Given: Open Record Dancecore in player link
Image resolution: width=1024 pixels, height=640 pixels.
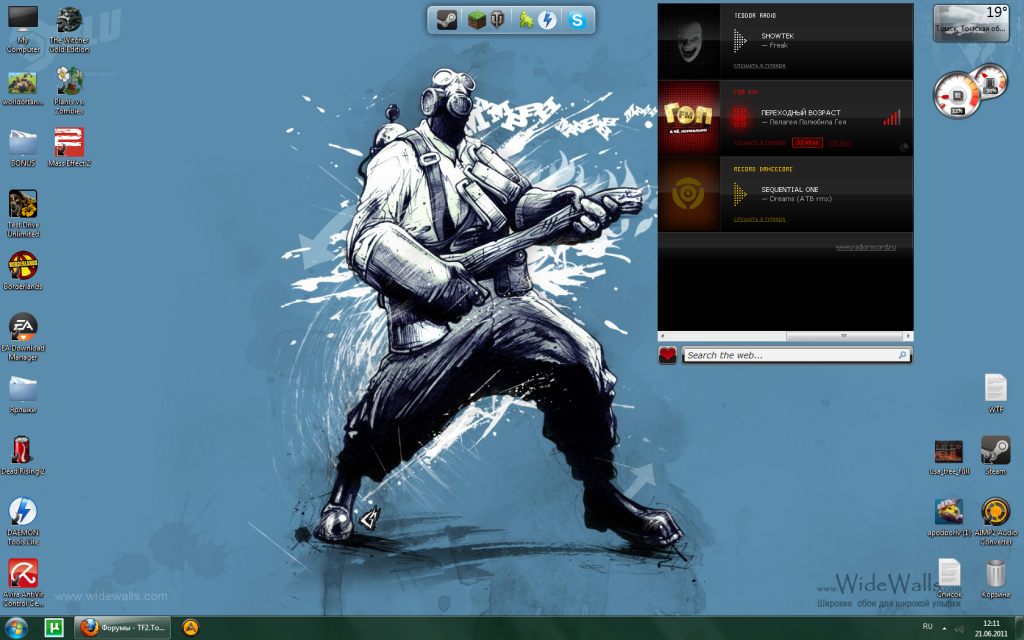Looking at the screenshot, I should click(x=760, y=219).
